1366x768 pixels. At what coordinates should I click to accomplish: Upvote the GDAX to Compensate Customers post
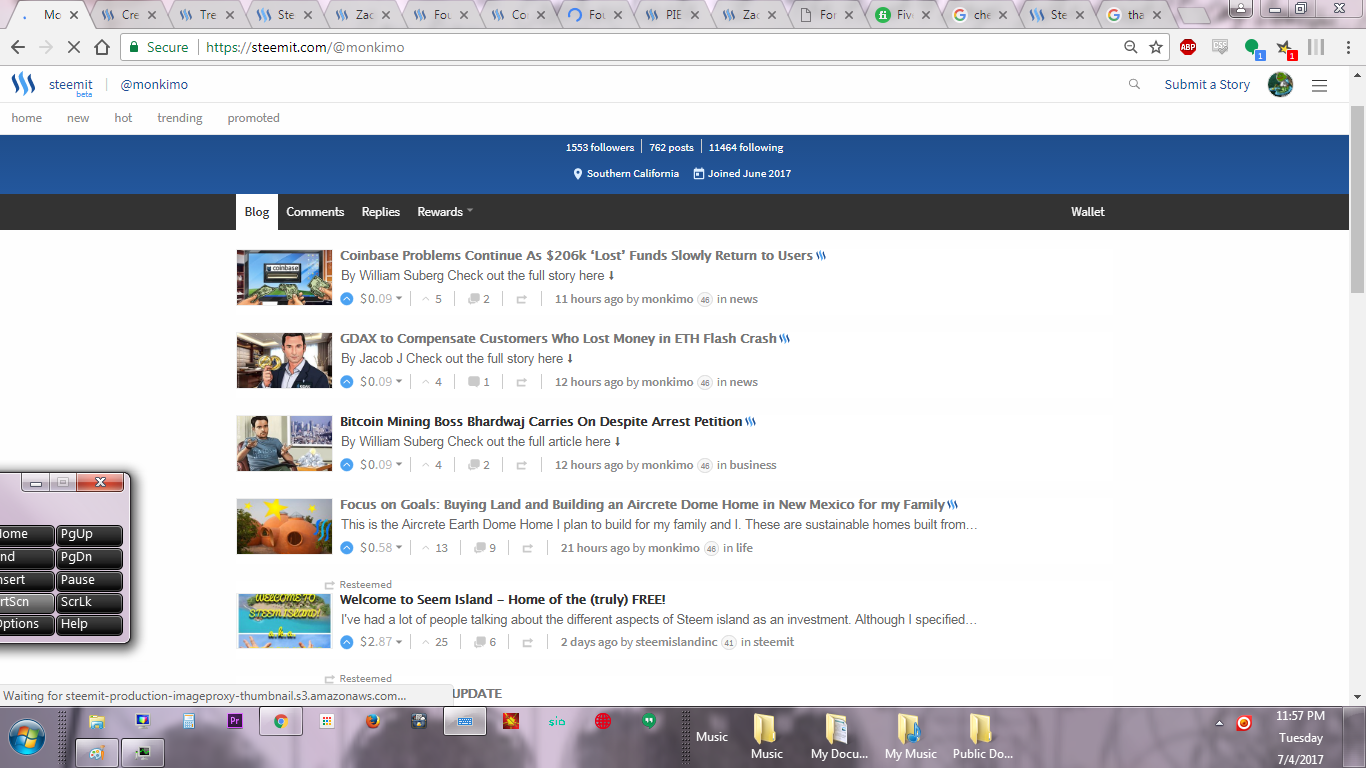tap(347, 382)
